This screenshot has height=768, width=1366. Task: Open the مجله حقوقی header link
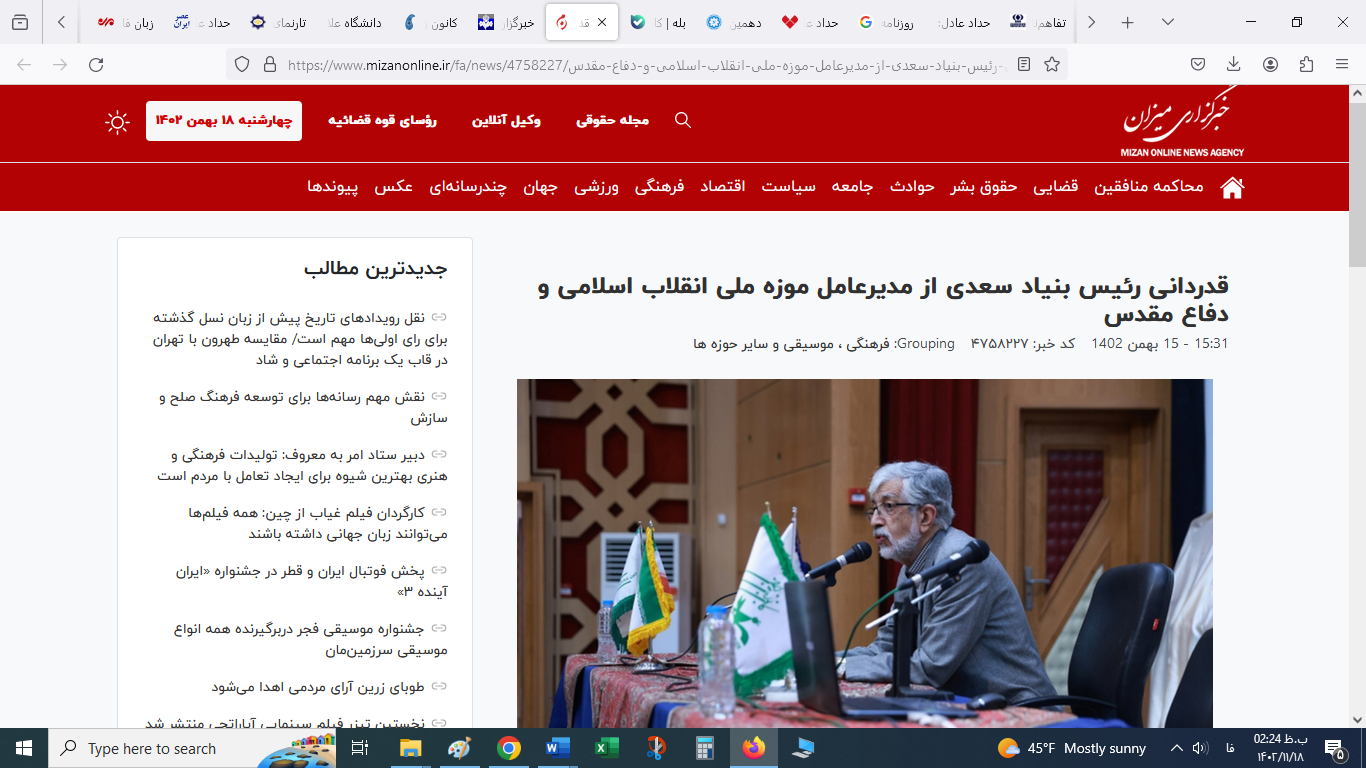(612, 120)
